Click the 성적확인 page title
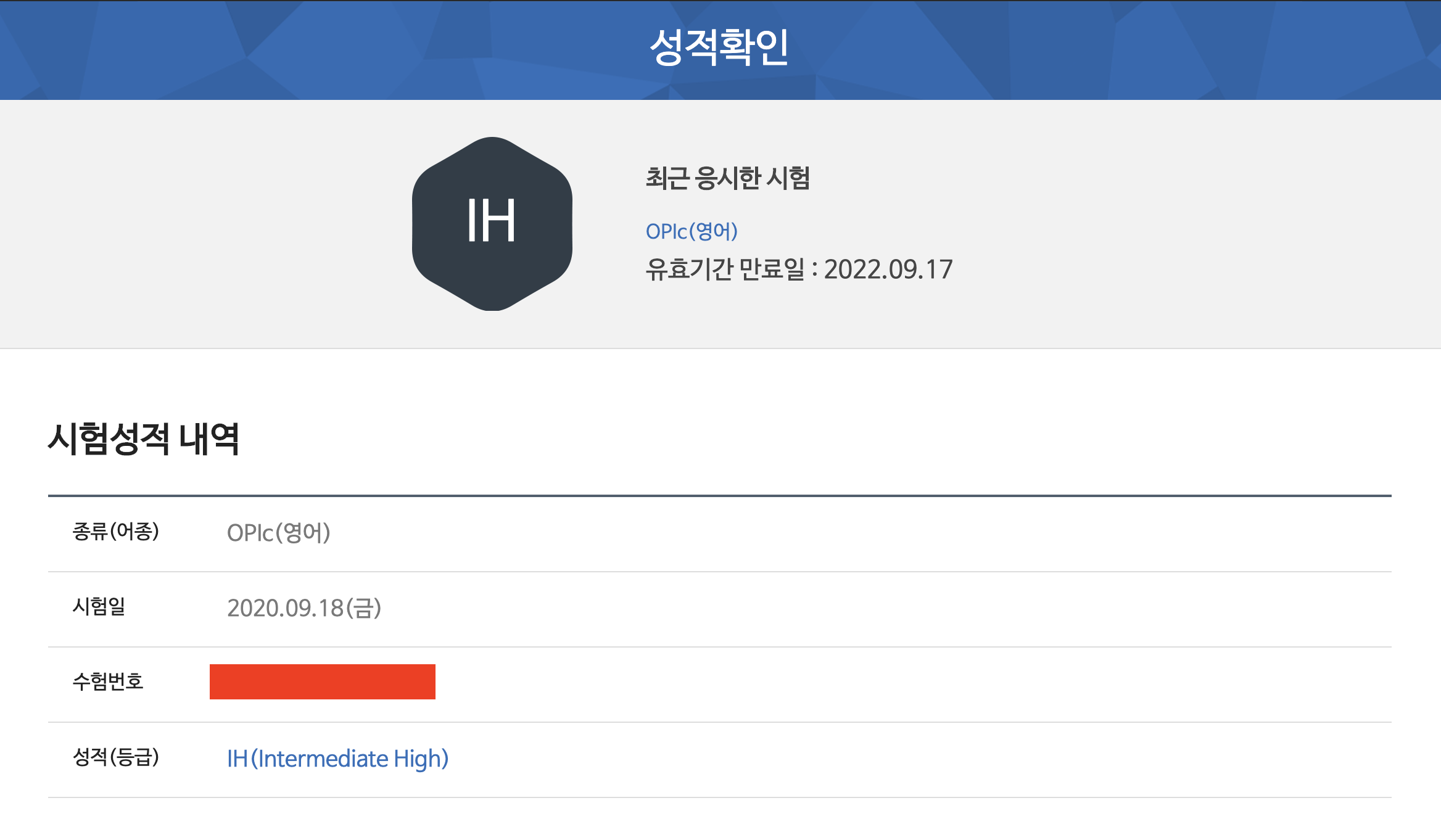Viewport: 1441px width, 840px height. pyautogui.click(x=720, y=46)
